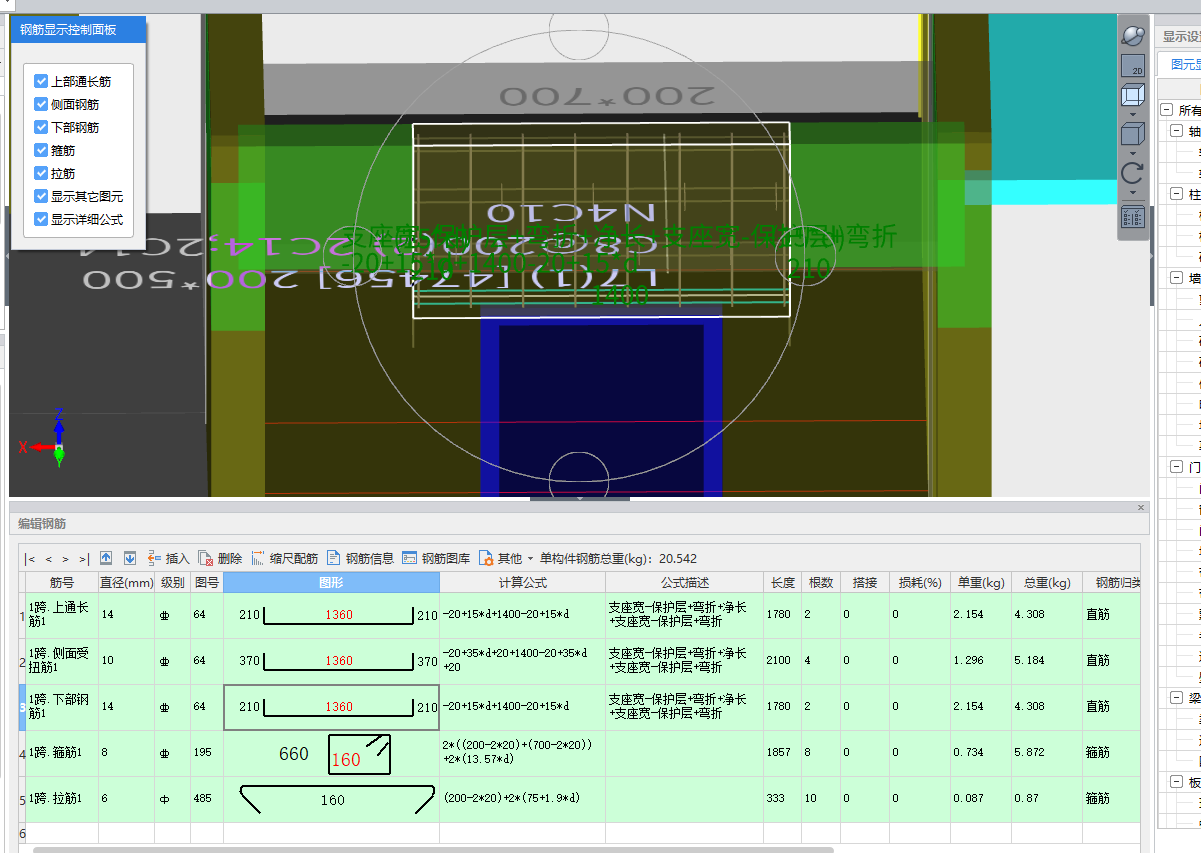
Task: Uncheck 显示详细公式 checkbox
Action: click(41, 219)
